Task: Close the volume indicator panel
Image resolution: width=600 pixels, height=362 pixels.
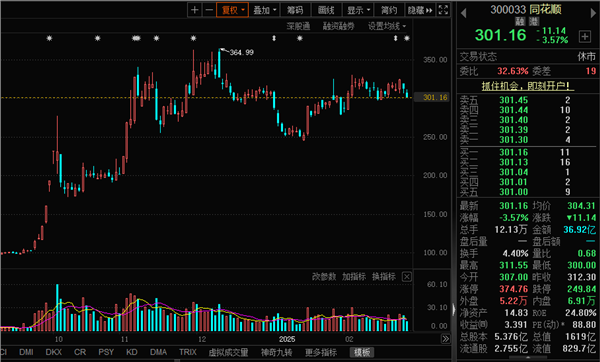Action: pos(407,277)
